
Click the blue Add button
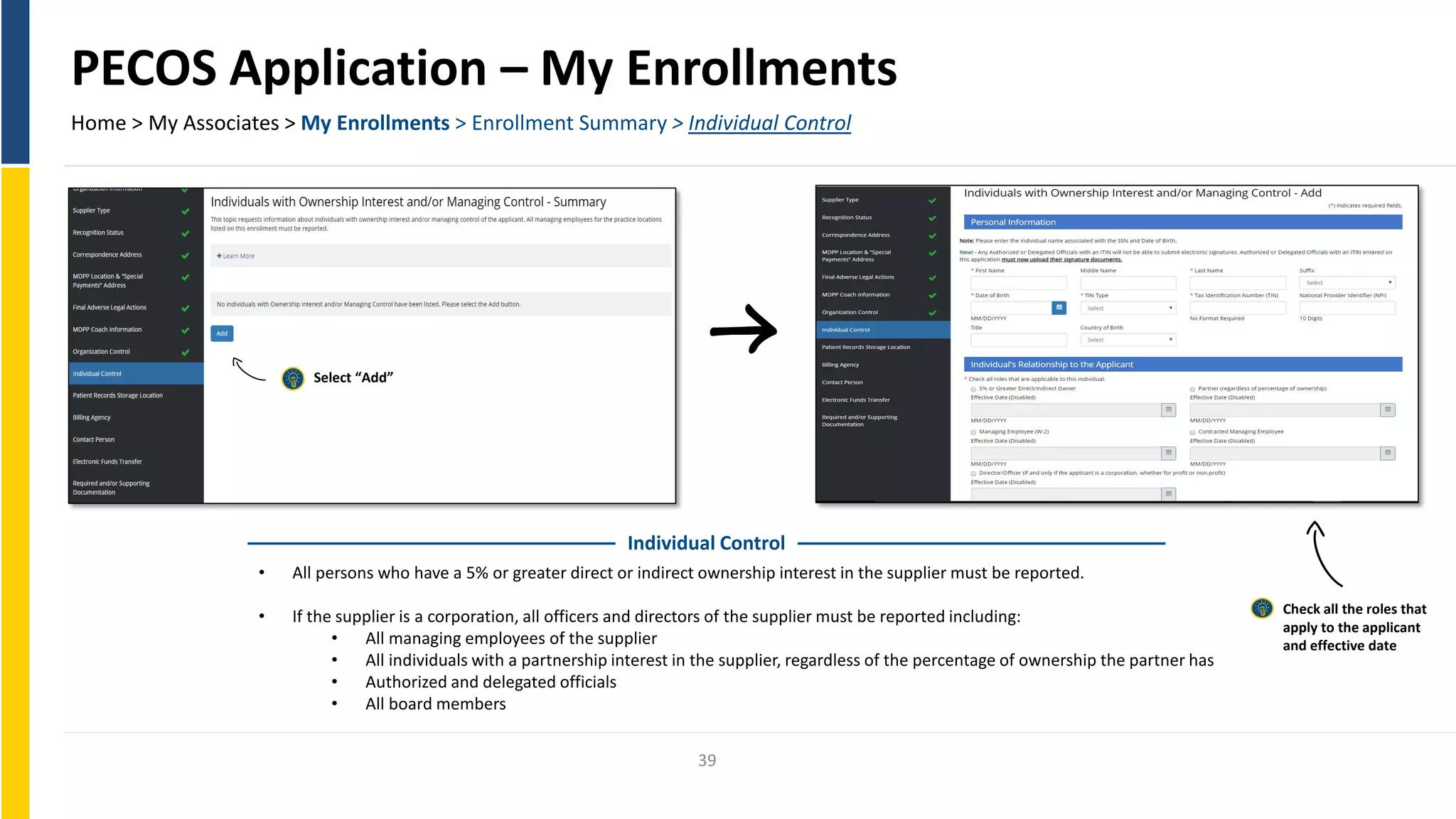coord(222,333)
